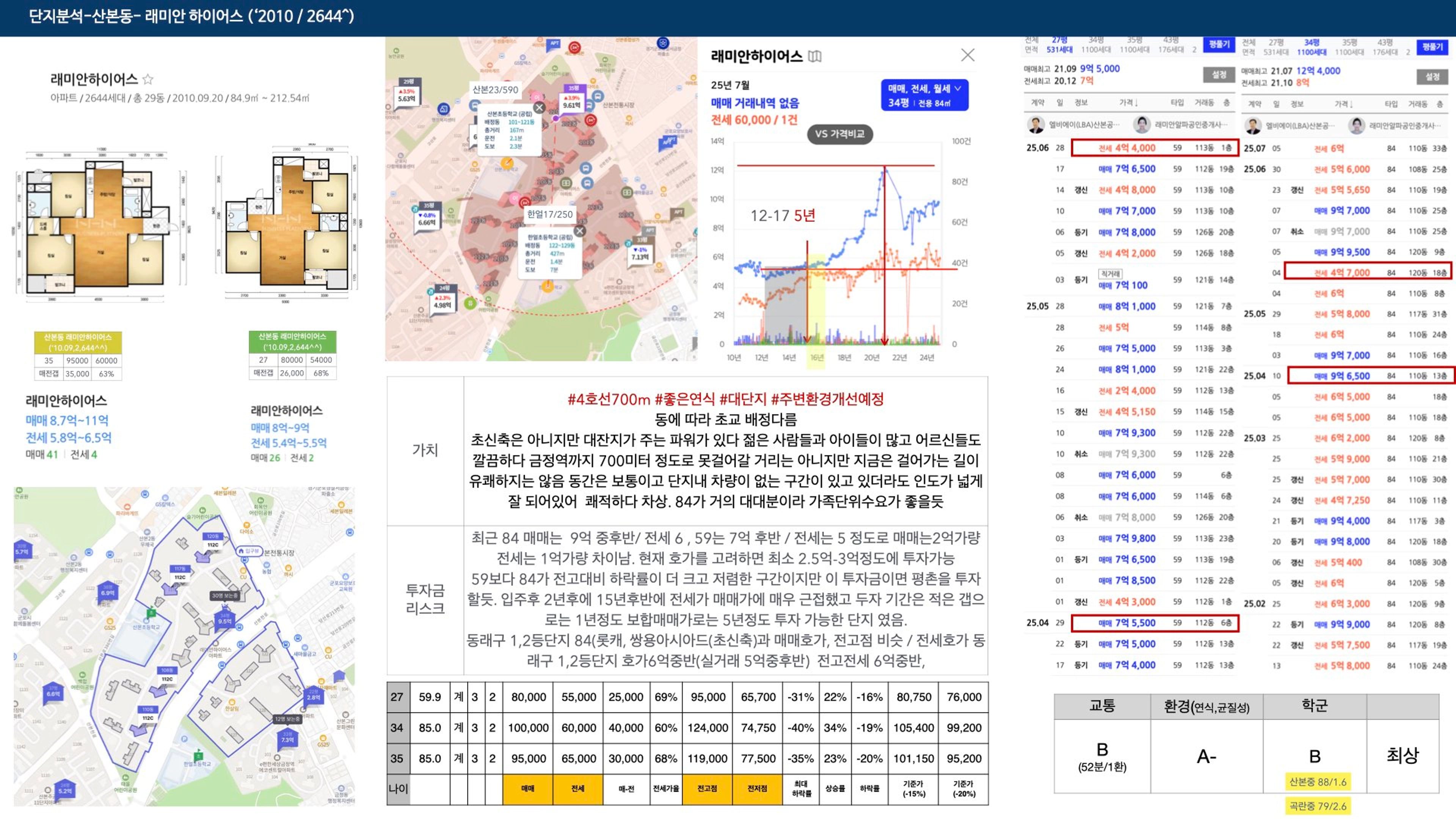Close the 한얼초등학교 info popup
This screenshot has height=819, width=1456.
click(x=580, y=231)
